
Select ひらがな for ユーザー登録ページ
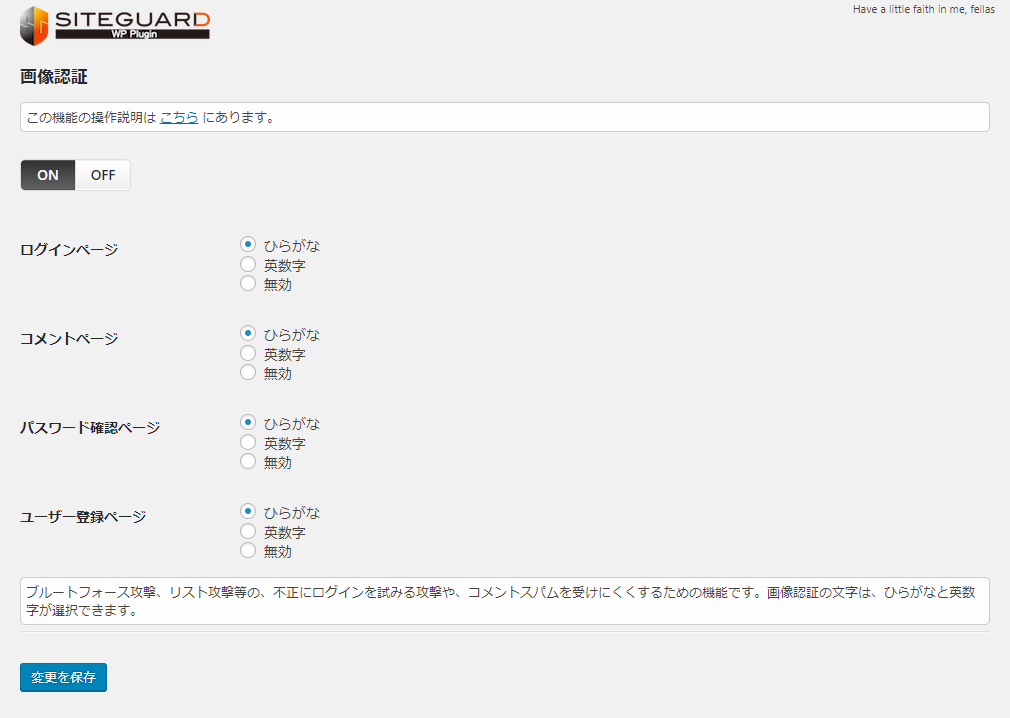249,511
